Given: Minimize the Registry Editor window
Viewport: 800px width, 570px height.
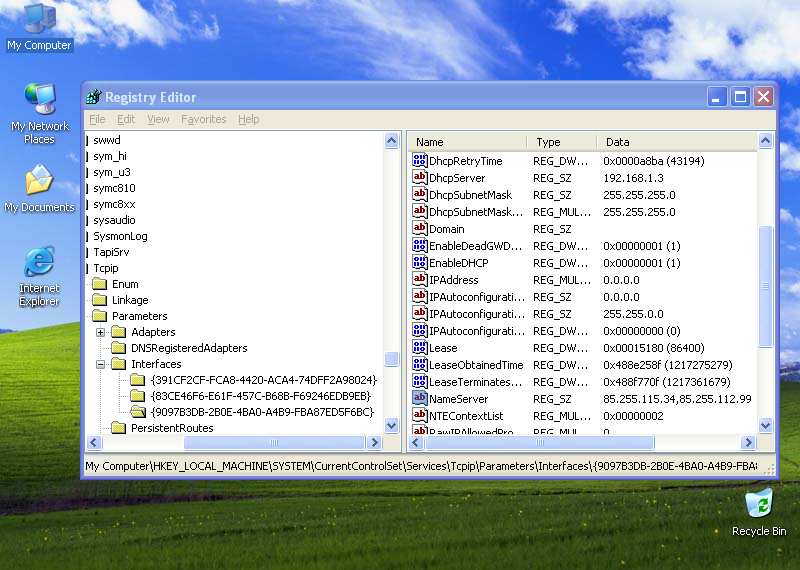Looking at the screenshot, I should point(716,96).
